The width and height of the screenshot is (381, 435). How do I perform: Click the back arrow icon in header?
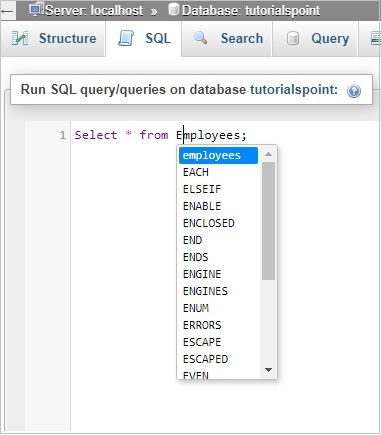[x=7, y=11]
